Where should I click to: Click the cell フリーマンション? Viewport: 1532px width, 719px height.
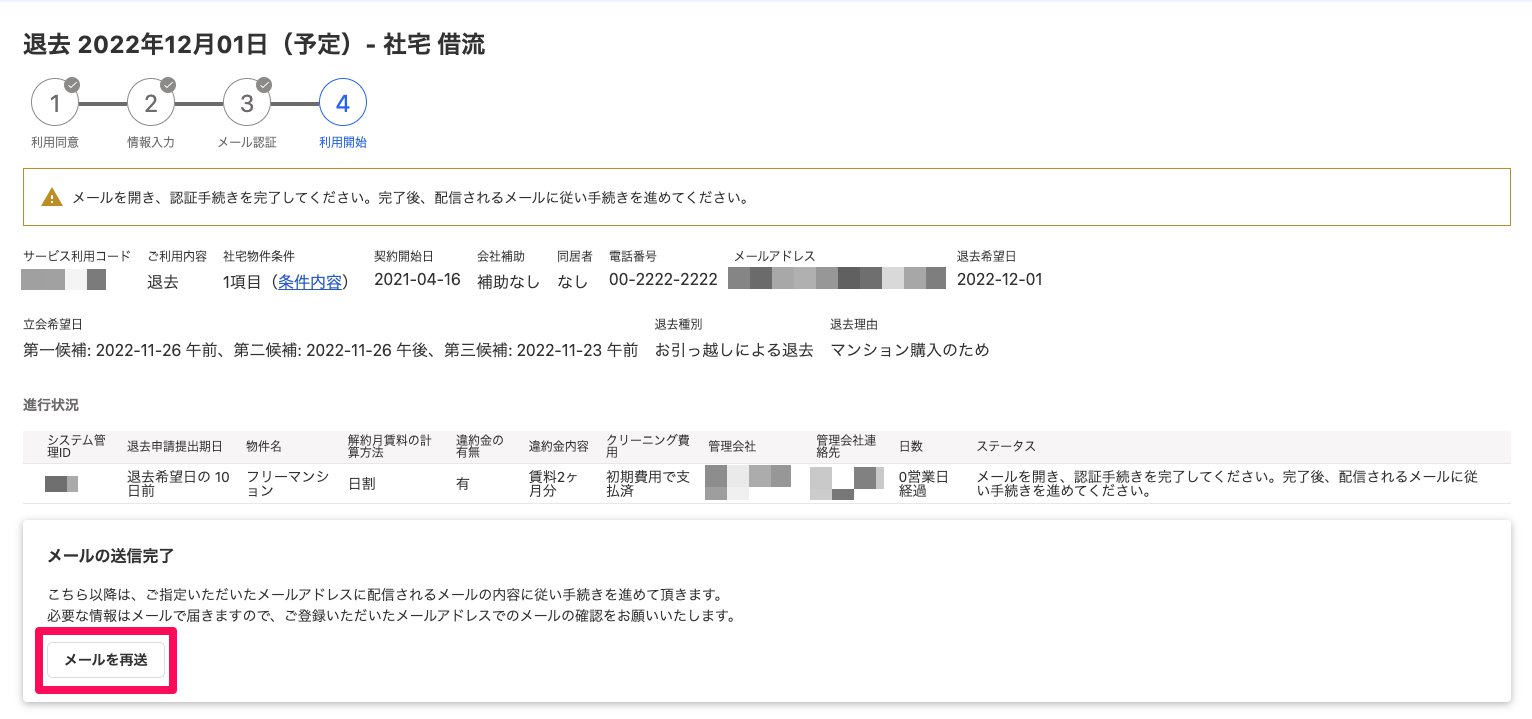287,484
